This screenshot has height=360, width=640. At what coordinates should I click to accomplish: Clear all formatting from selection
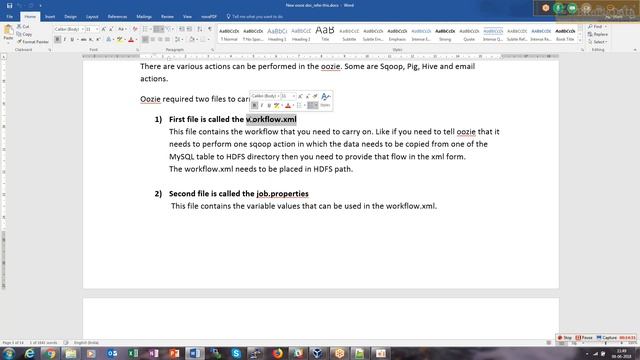coord(135,29)
